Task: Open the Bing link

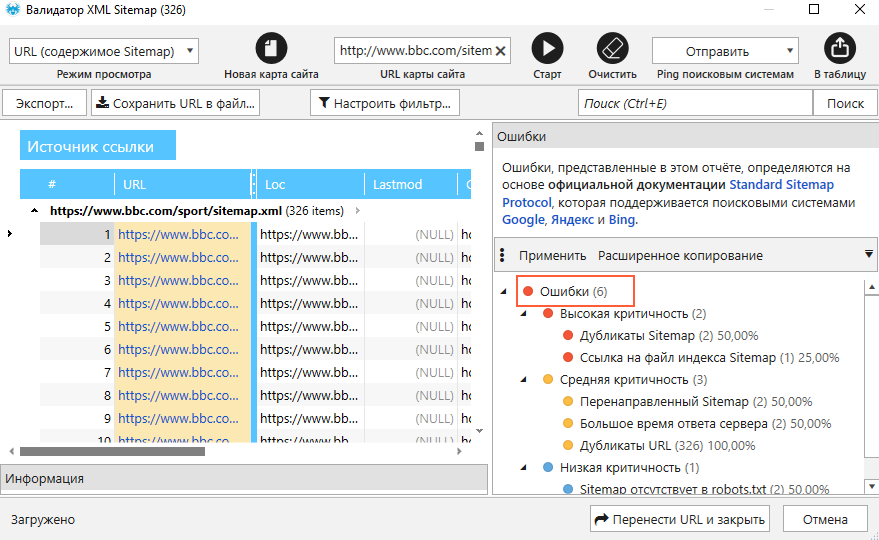Action: 622,219
